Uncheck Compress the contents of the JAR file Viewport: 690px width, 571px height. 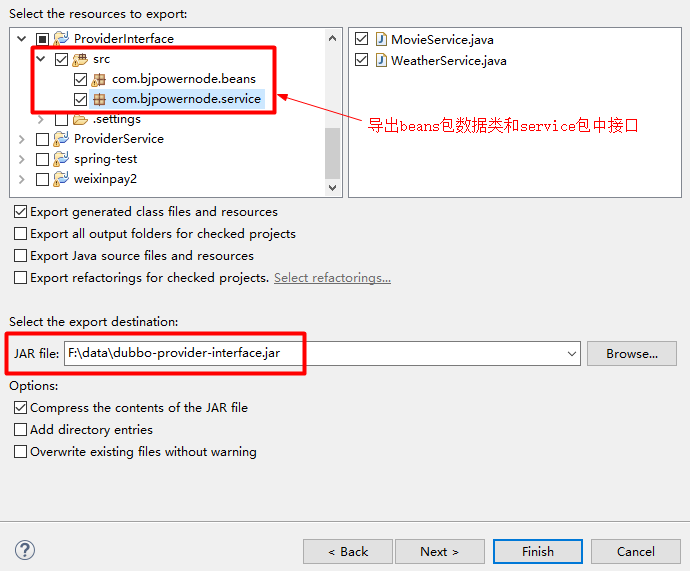(21, 408)
